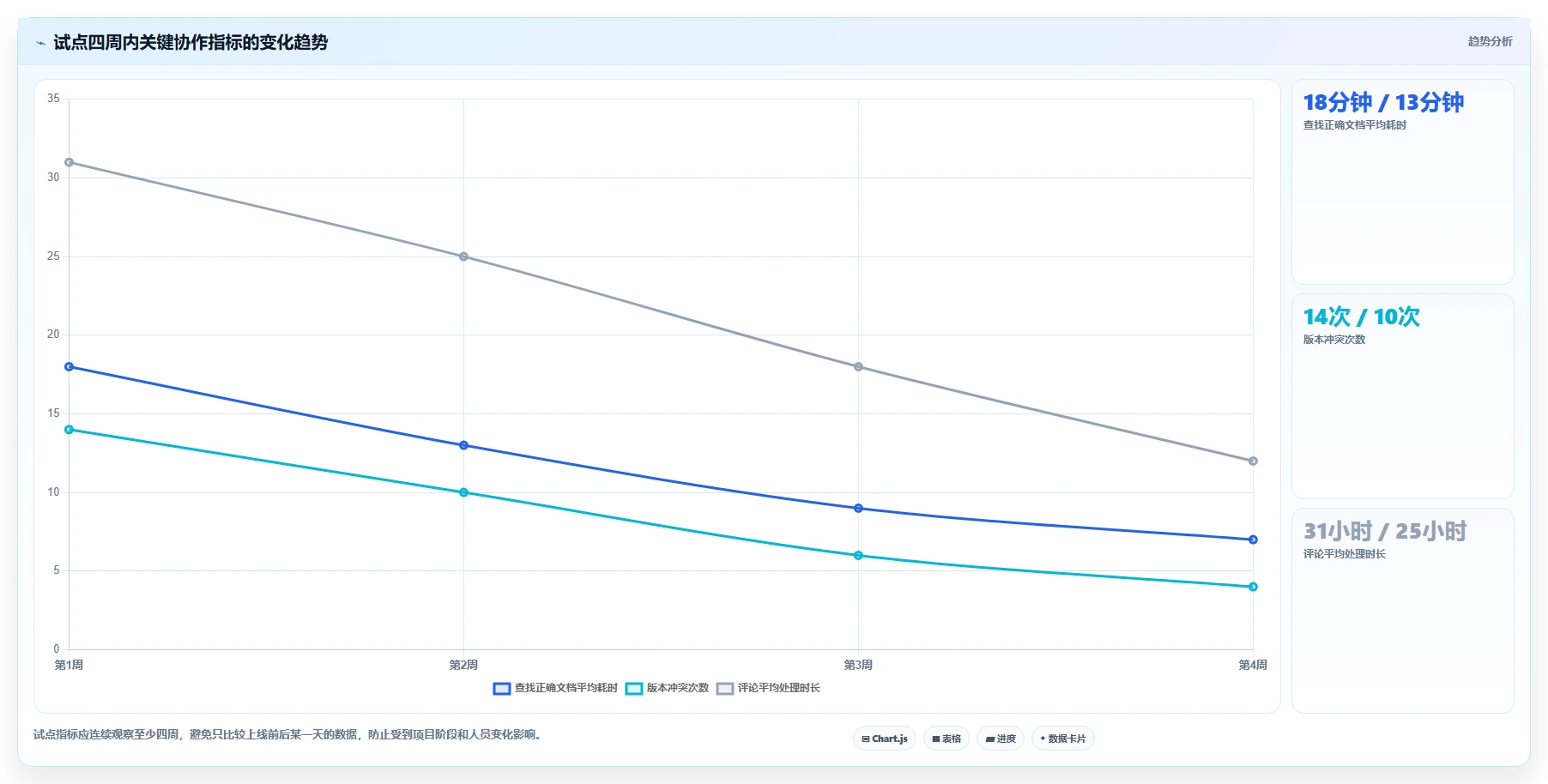Click the 数据卡片 chip
Screen dimensions: 1548x784
pos(1063,739)
